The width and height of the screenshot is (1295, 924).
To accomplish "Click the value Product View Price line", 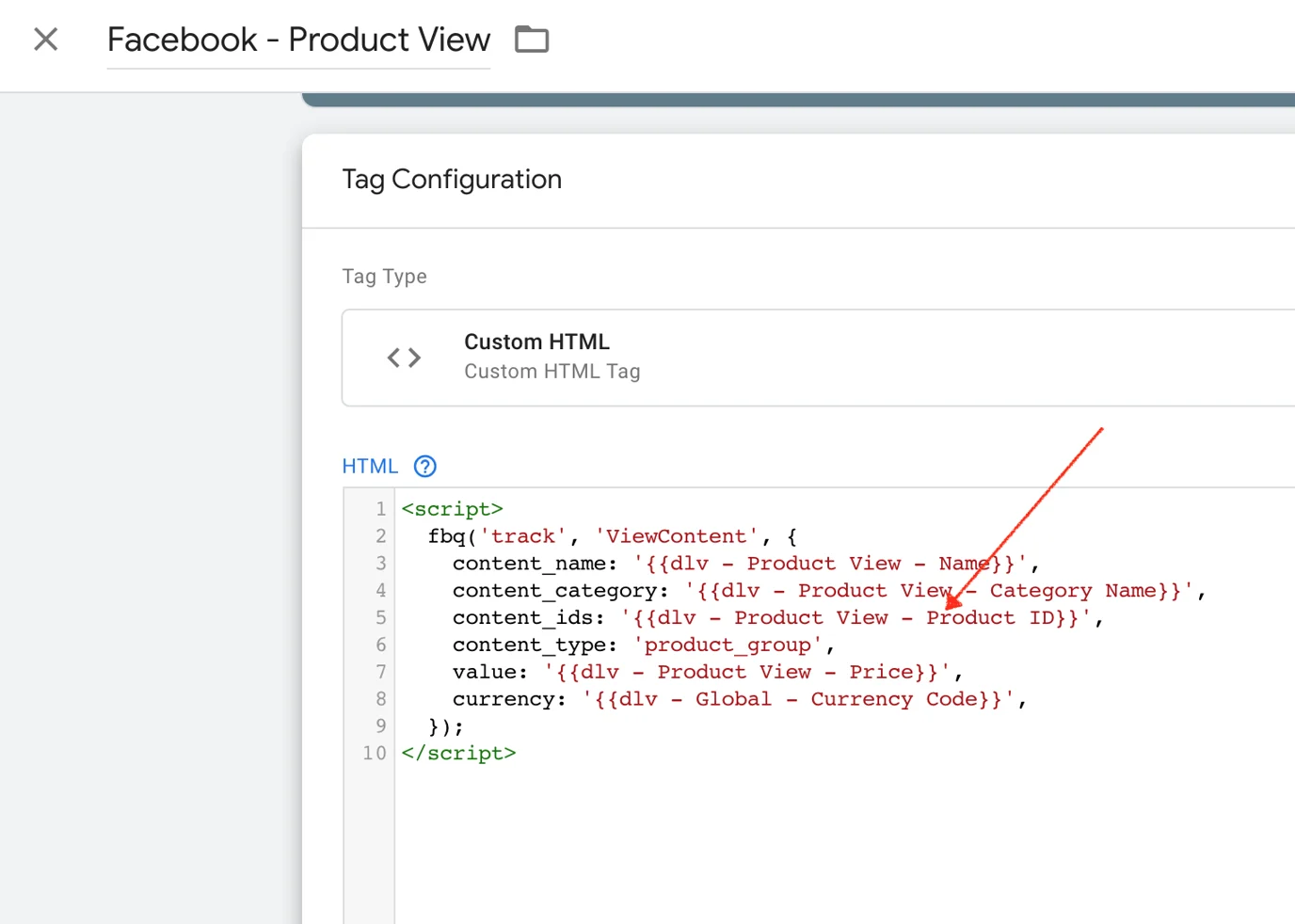I will pos(707,672).
